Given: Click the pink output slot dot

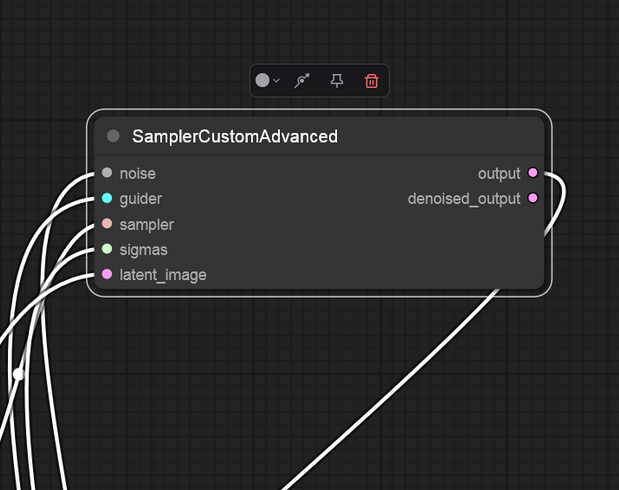Looking at the screenshot, I should (533, 173).
